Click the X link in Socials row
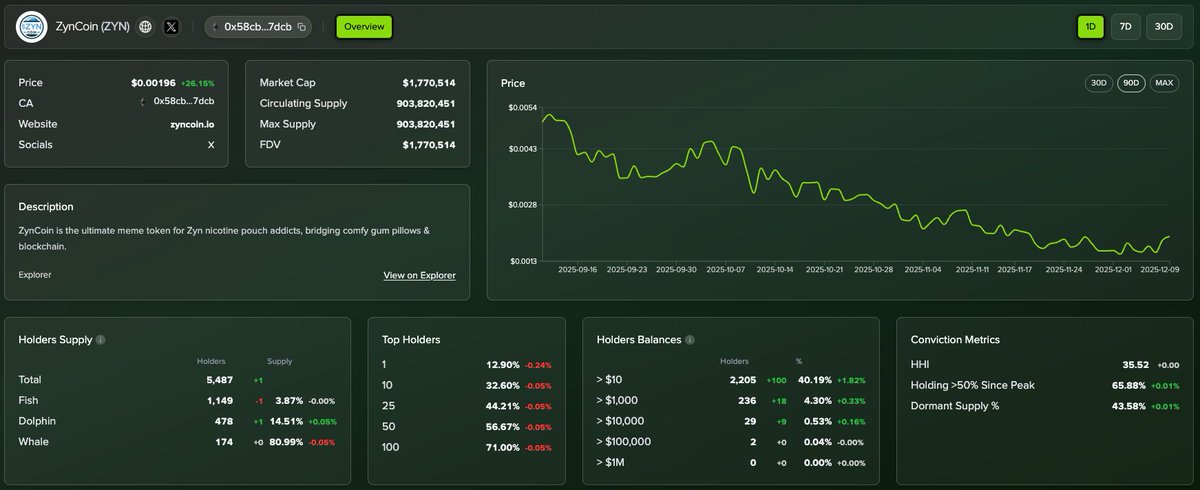 coord(211,145)
